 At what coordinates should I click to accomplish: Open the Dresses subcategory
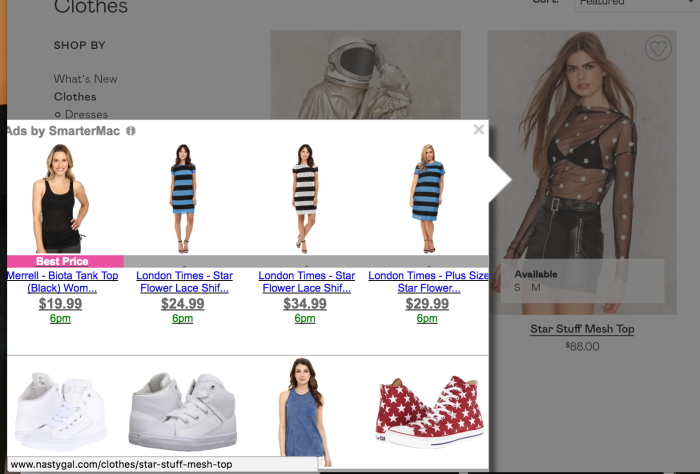pyautogui.click(x=87, y=114)
